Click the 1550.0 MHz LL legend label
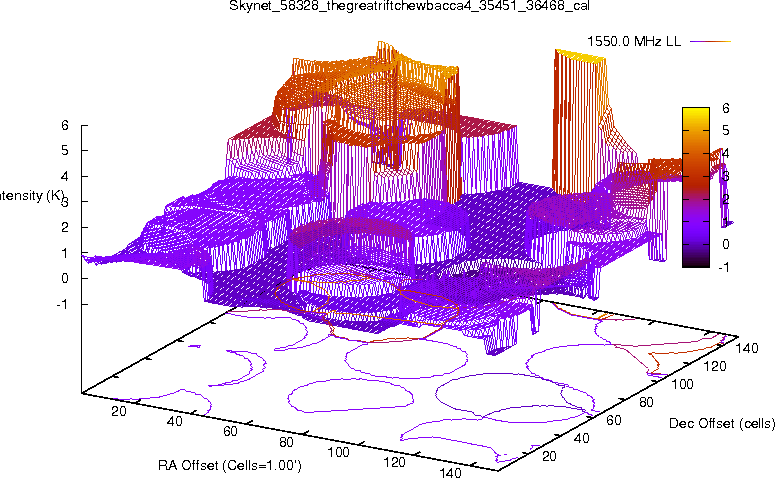The width and height of the screenshot is (775, 478). [x=634, y=42]
